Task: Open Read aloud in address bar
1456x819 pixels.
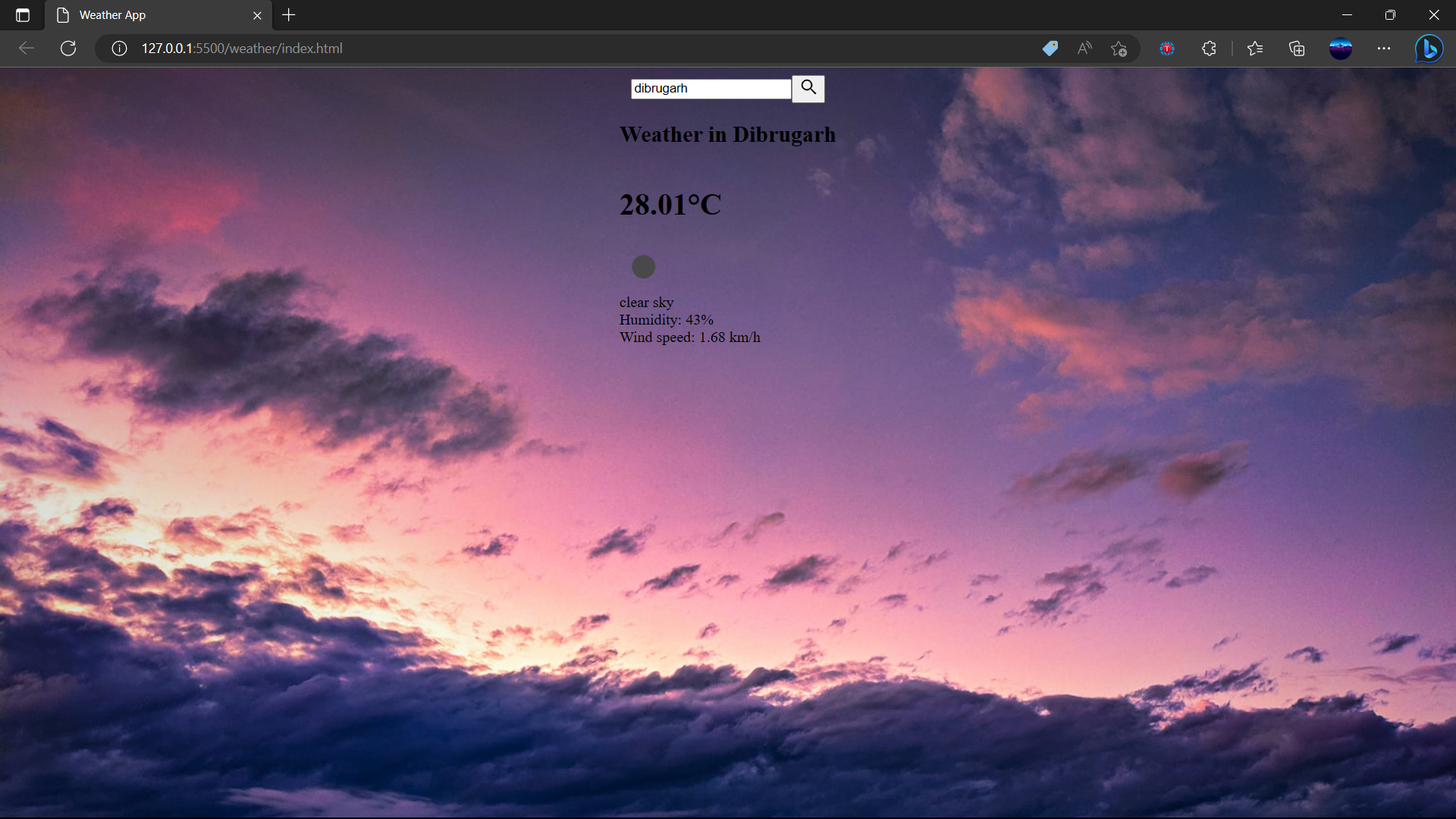Action: [1084, 49]
